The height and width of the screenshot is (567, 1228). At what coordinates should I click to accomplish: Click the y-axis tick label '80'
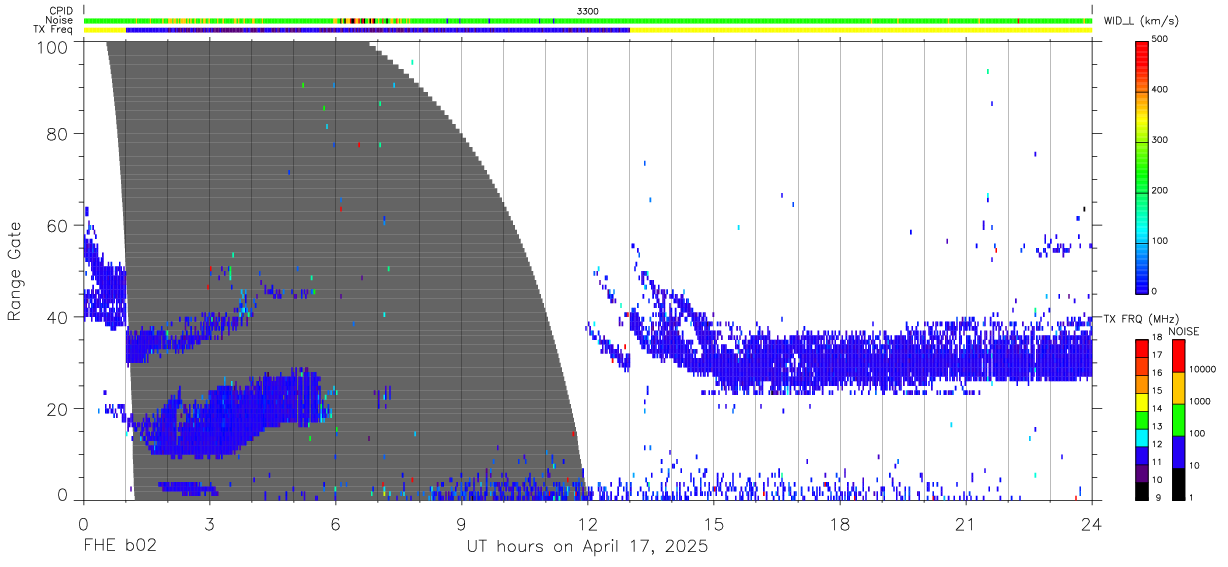point(59,133)
